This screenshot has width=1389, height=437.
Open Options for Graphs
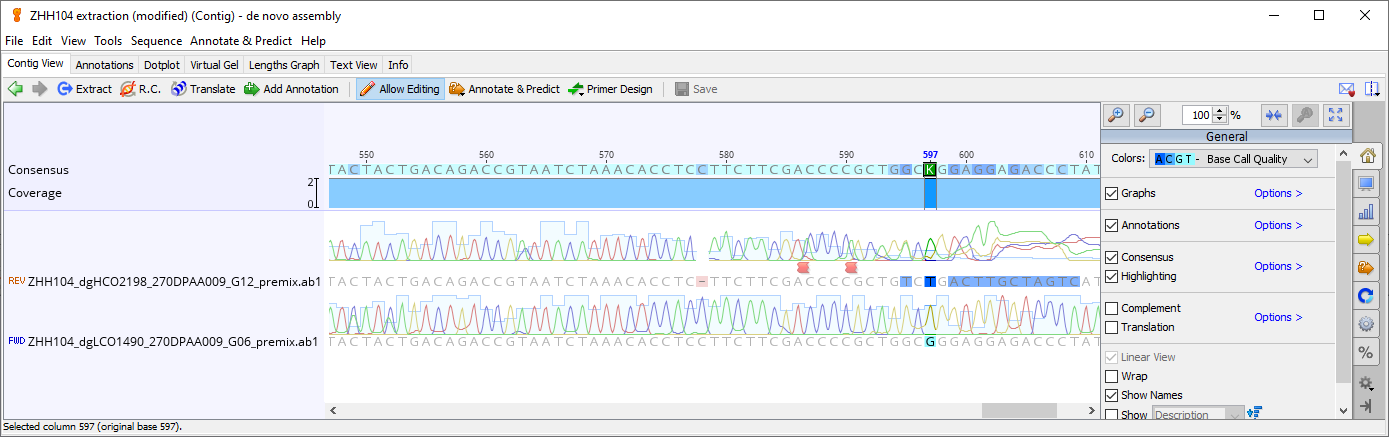click(1278, 193)
